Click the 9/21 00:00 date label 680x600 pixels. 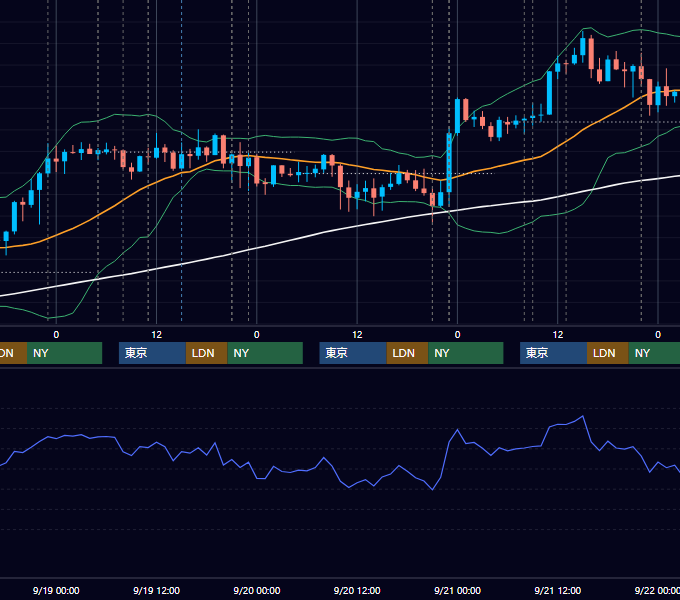[458, 590]
